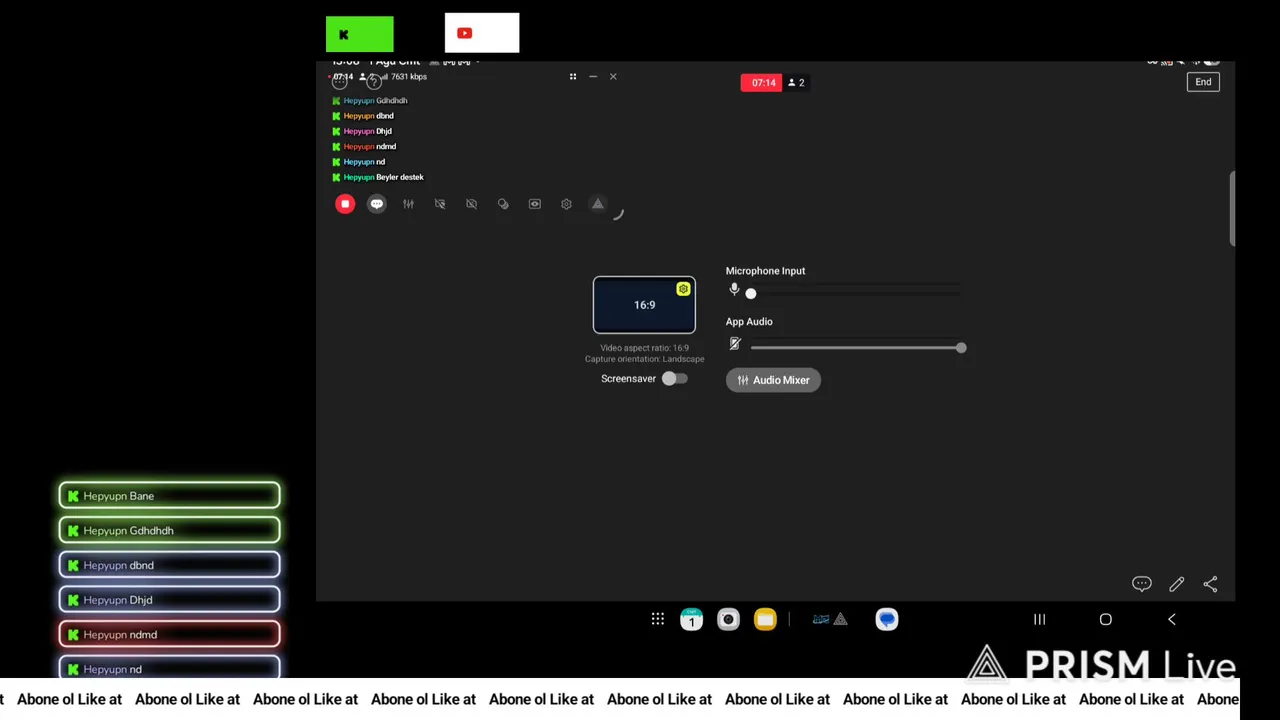Click overlay chat message 'Hepyupn Dhjd'

point(362,131)
